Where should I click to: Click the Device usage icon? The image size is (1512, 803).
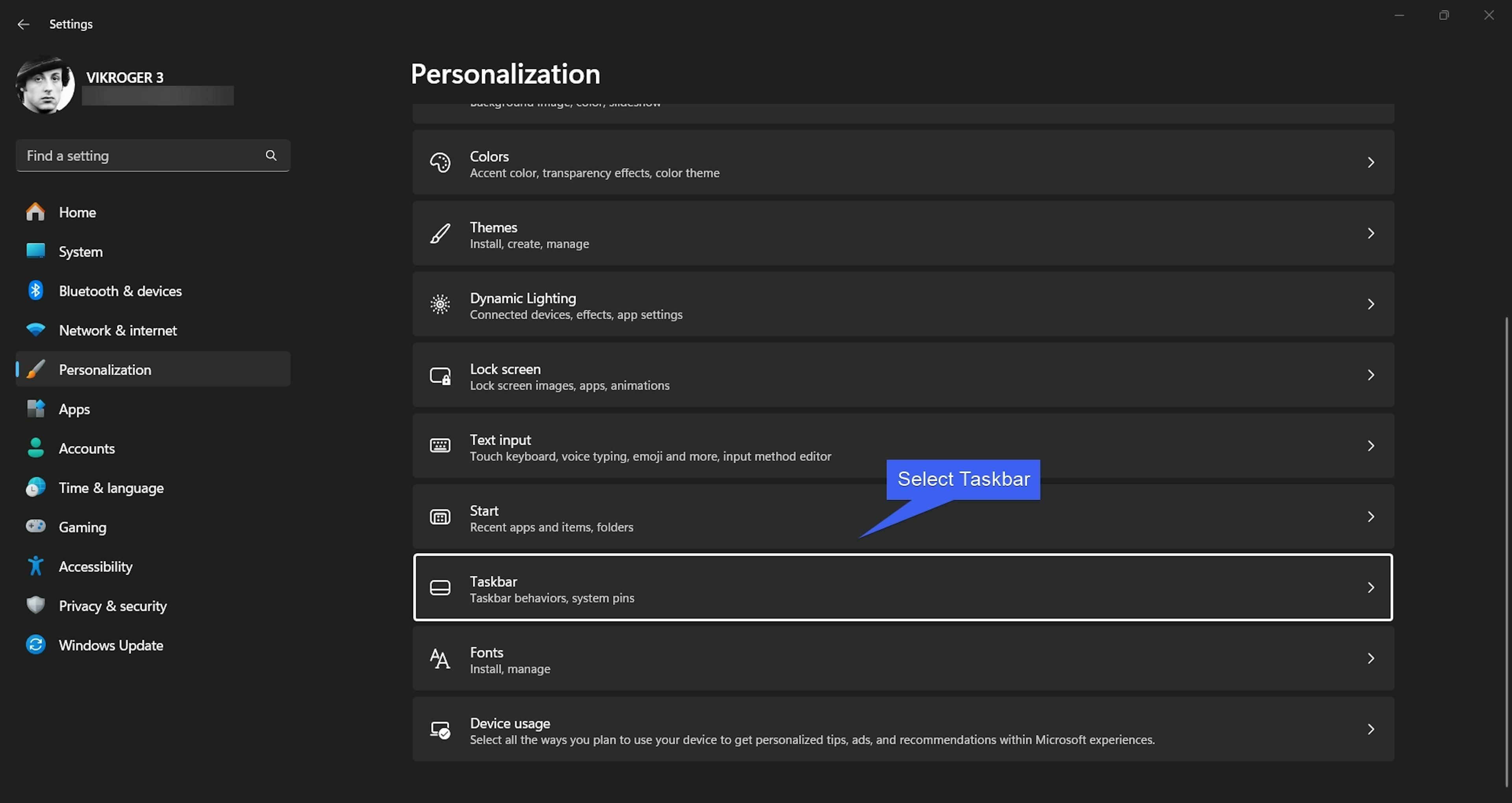pyautogui.click(x=440, y=730)
